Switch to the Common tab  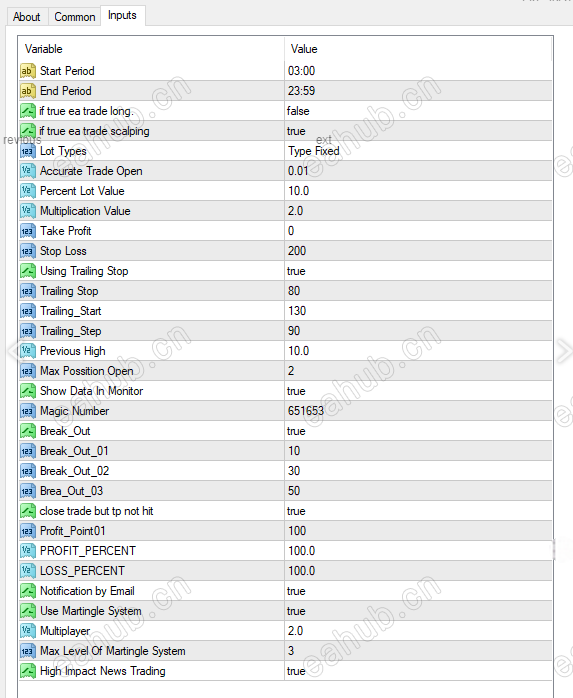point(74,17)
